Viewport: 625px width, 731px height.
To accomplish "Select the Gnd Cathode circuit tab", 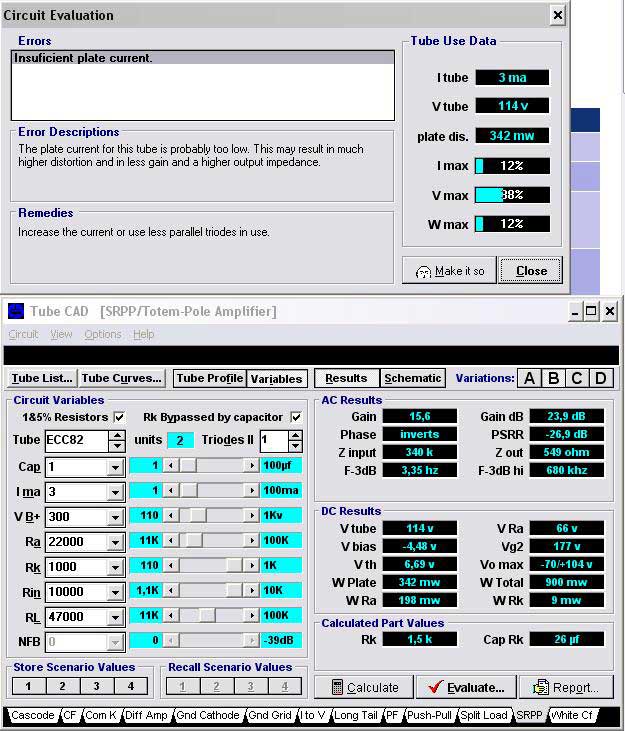I will [208, 715].
